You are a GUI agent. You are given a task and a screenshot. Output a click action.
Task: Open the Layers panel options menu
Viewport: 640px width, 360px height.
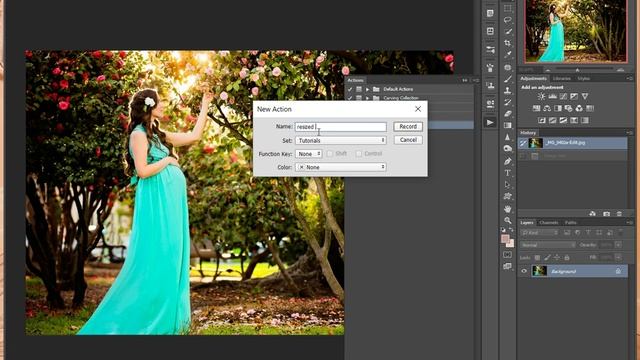coord(629,222)
